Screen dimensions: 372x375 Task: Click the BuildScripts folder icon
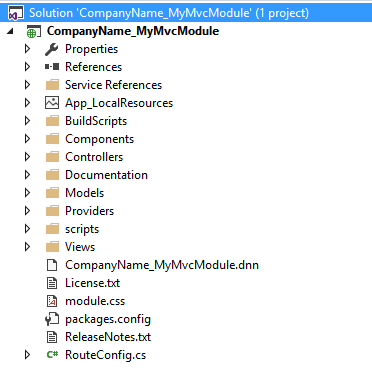coord(52,121)
